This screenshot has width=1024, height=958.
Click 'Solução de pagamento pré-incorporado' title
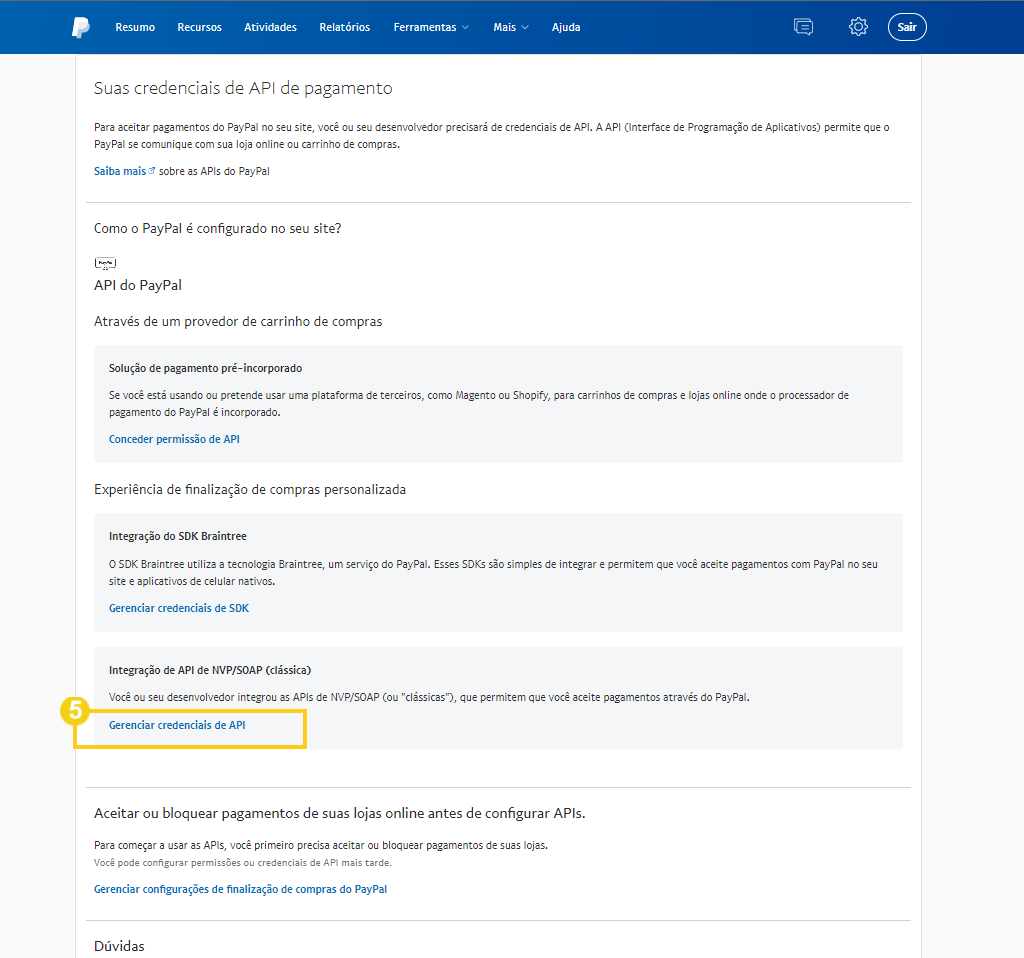(x=206, y=368)
